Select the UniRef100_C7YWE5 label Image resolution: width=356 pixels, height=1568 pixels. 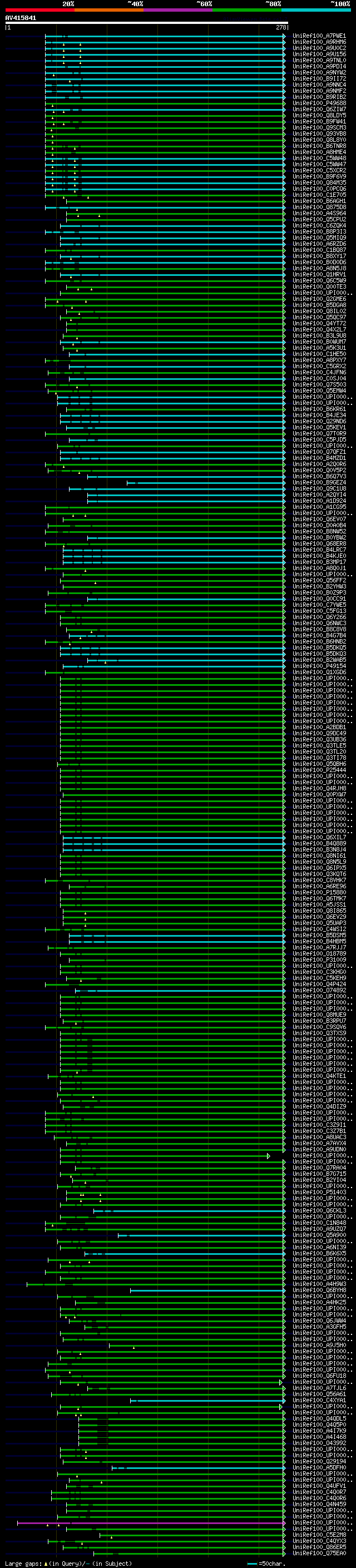pos(319,605)
